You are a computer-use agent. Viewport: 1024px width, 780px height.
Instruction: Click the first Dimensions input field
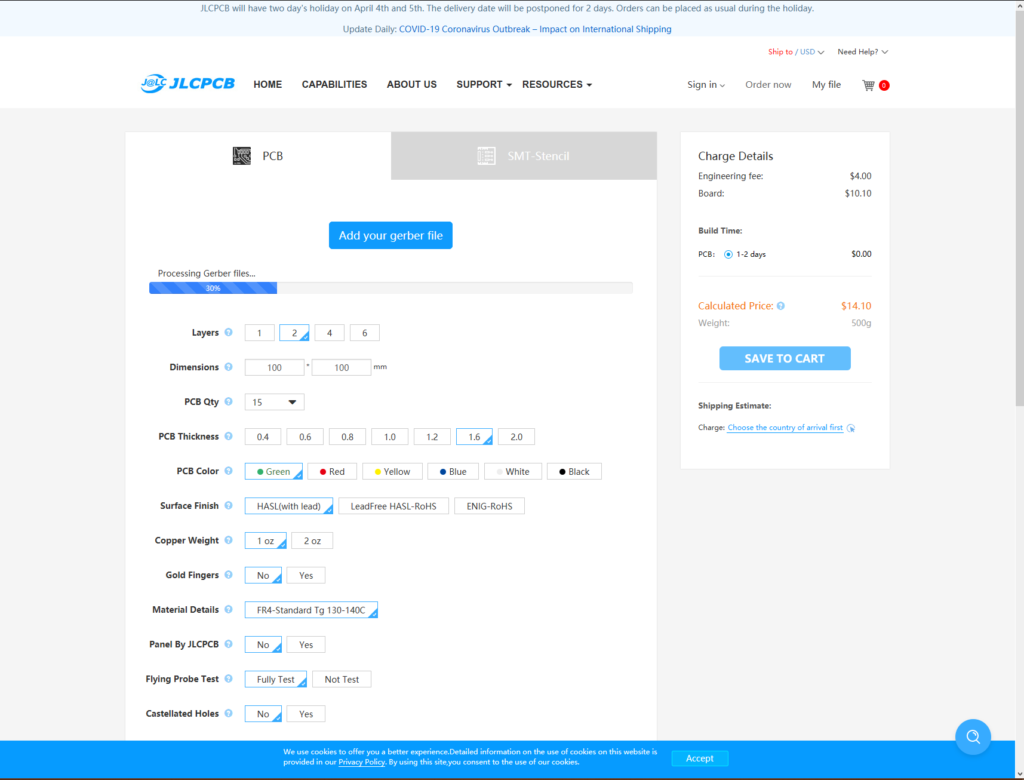pyautogui.click(x=274, y=367)
